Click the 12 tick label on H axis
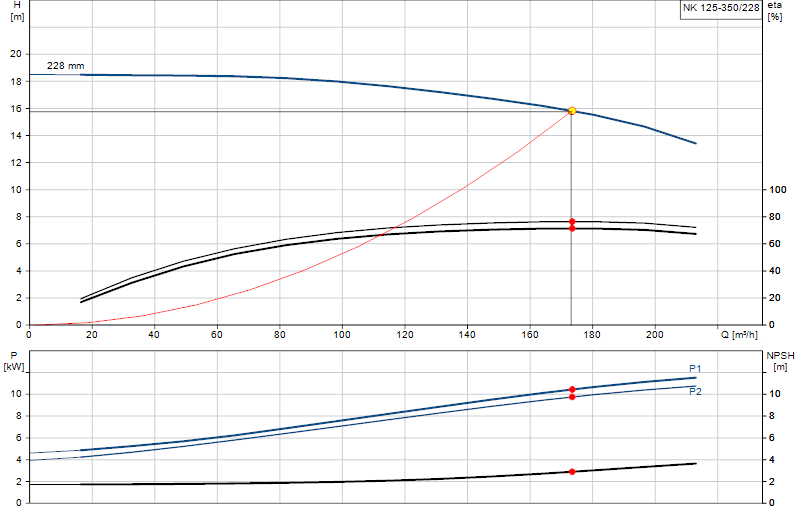The height and width of the screenshot is (520, 800). click(x=16, y=162)
